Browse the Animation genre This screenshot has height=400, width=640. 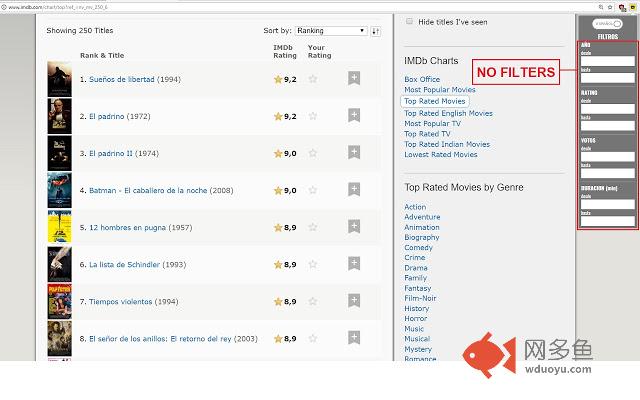pos(422,227)
